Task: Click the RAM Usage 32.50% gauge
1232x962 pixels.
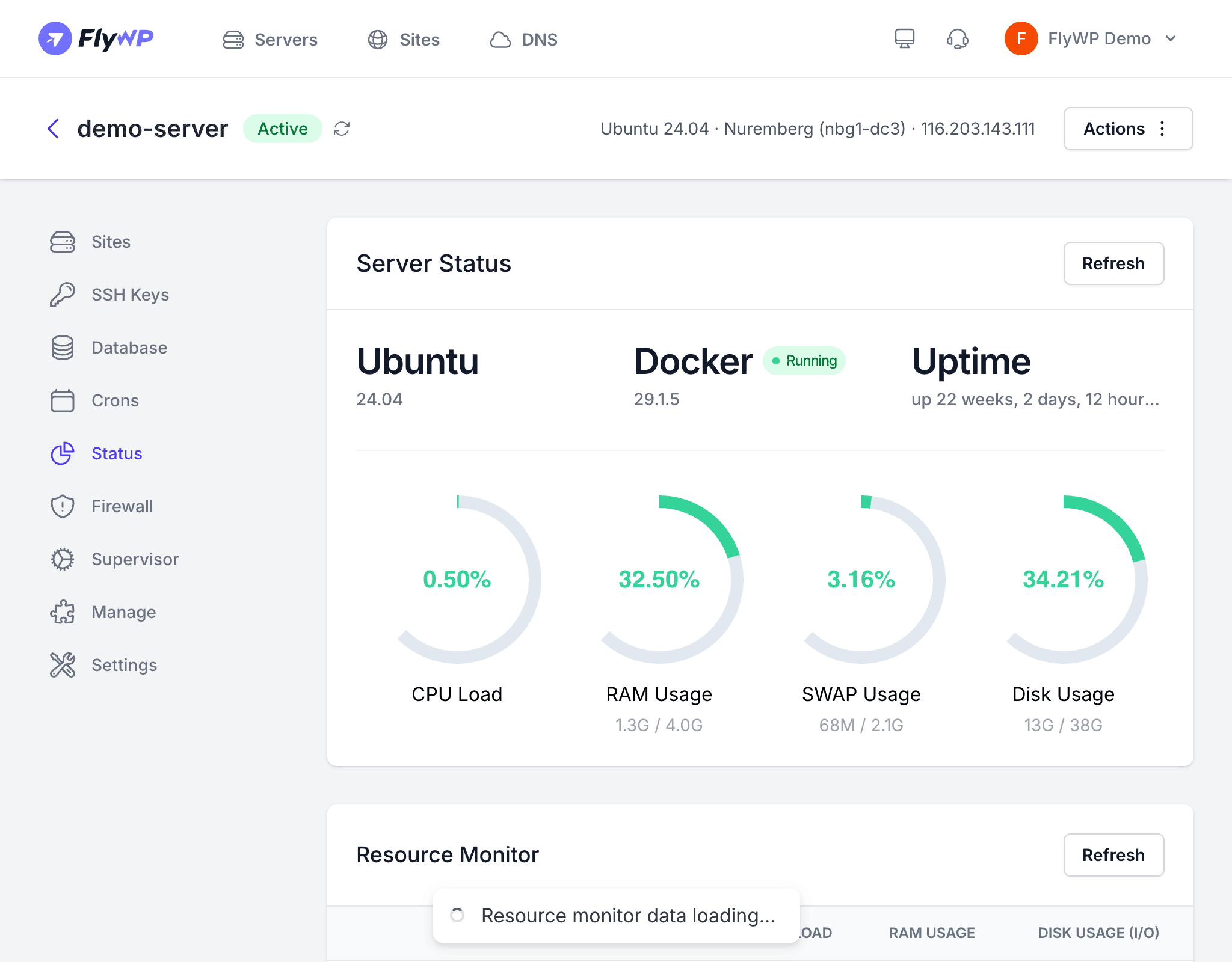Action: click(659, 580)
